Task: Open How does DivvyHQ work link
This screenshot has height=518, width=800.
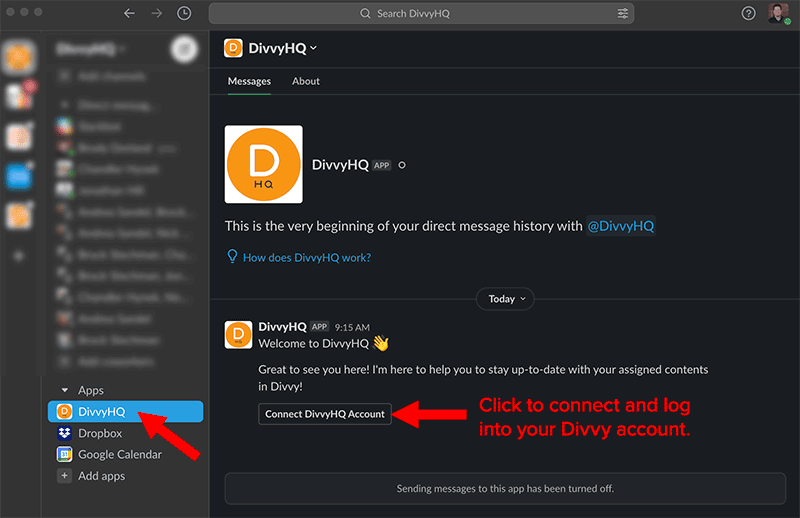Action: (x=307, y=258)
